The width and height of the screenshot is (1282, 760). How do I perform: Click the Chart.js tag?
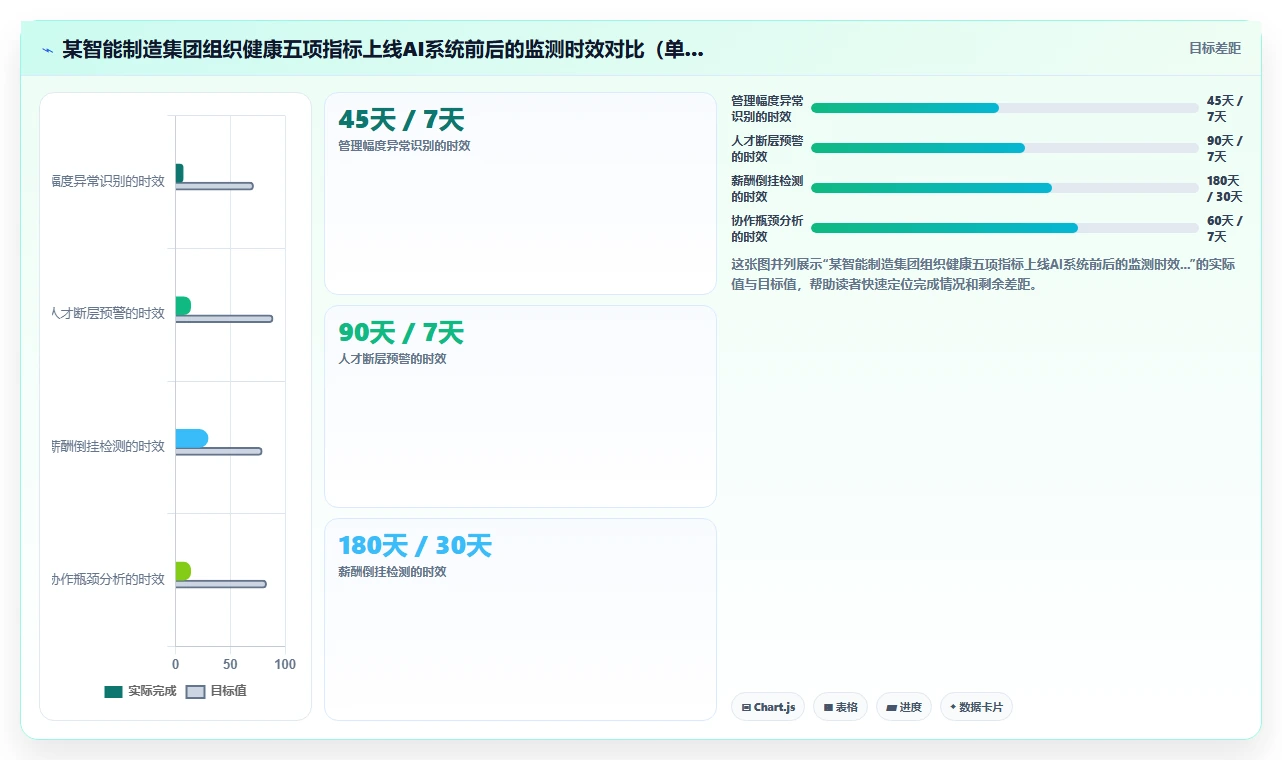click(768, 707)
